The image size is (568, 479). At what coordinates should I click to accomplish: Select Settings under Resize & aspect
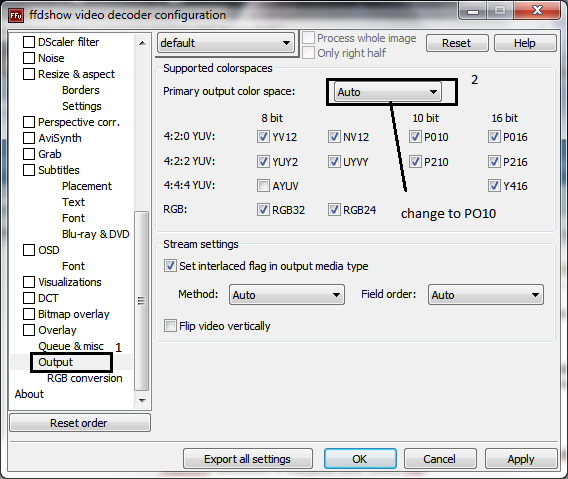tap(82, 106)
